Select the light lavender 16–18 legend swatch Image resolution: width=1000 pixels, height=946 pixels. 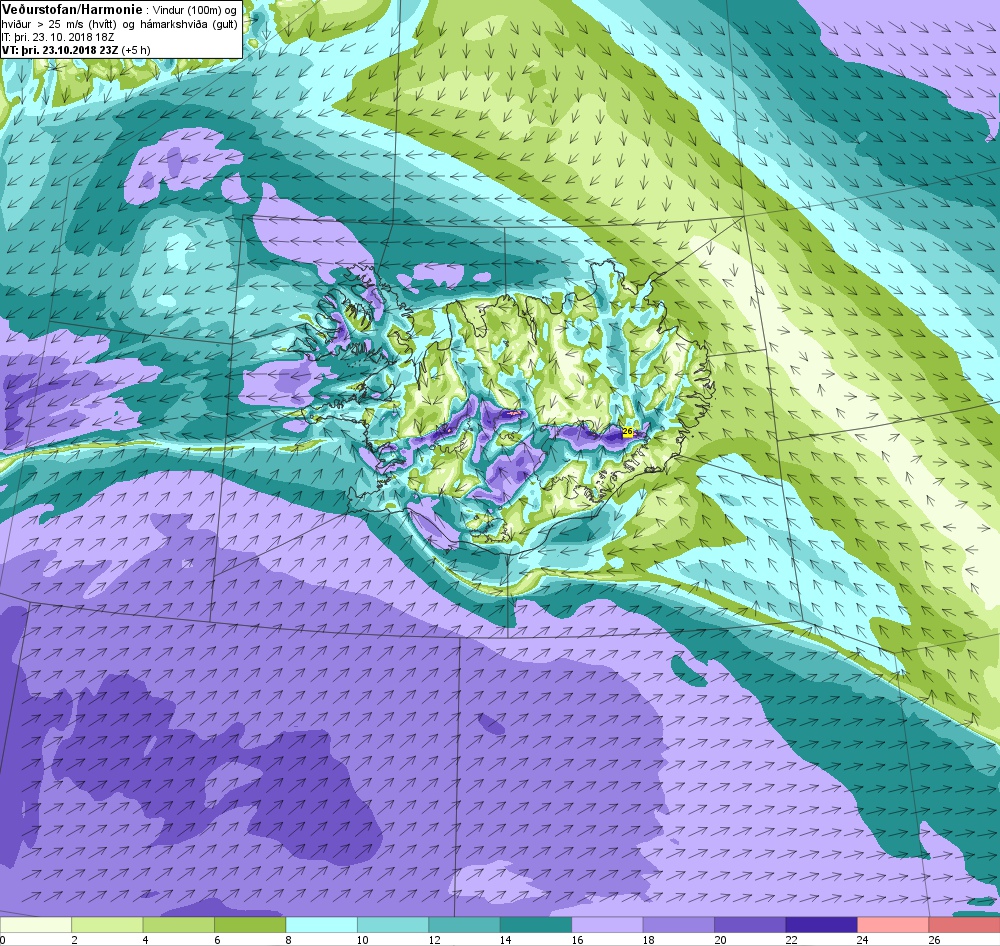(x=607, y=925)
